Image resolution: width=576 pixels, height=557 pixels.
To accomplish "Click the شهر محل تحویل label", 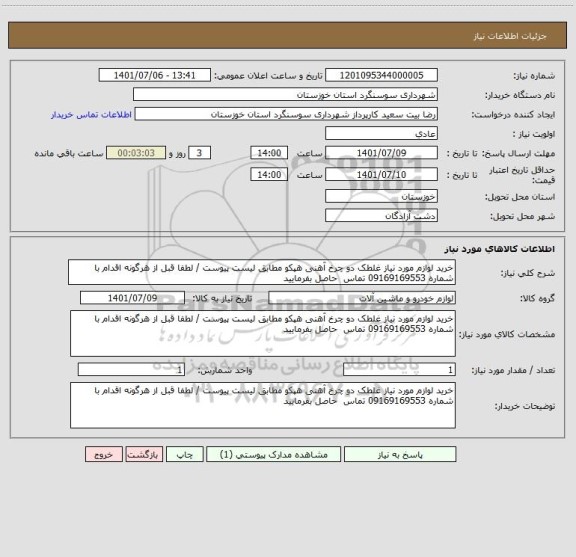I will pyautogui.click(x=522, y=216).
